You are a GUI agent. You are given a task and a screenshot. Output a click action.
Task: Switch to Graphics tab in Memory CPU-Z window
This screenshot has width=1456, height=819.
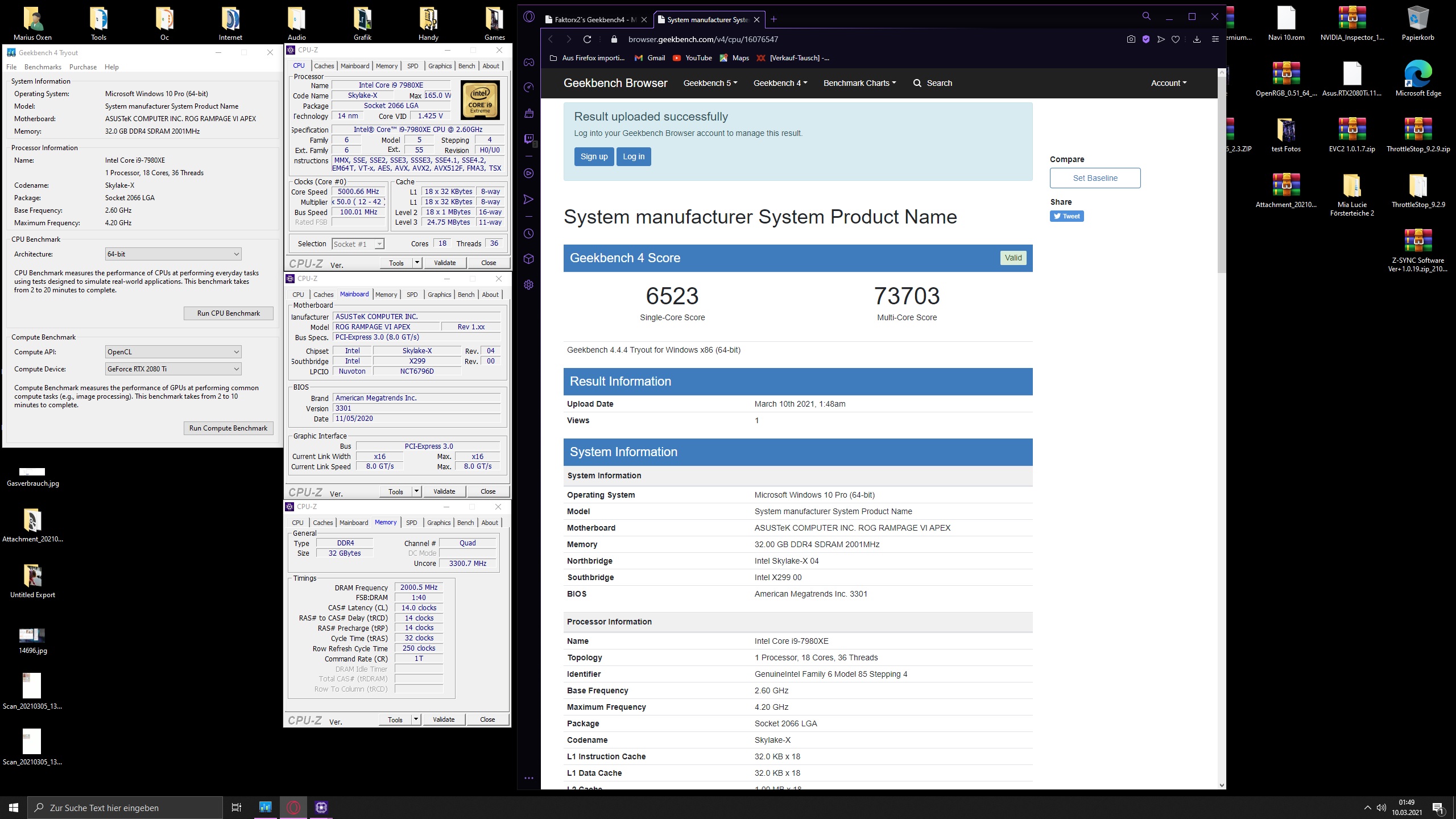[439, 523]
